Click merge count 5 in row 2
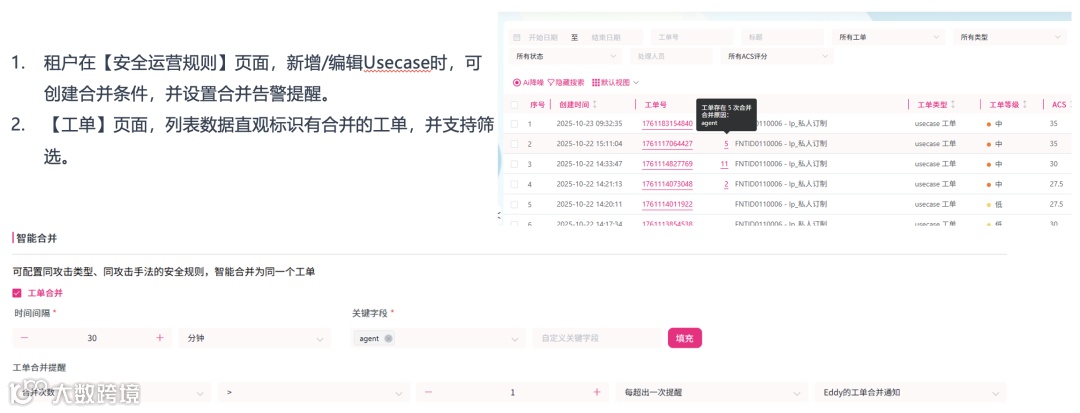This screenshot has width=1080, height=413. point(726,144)
